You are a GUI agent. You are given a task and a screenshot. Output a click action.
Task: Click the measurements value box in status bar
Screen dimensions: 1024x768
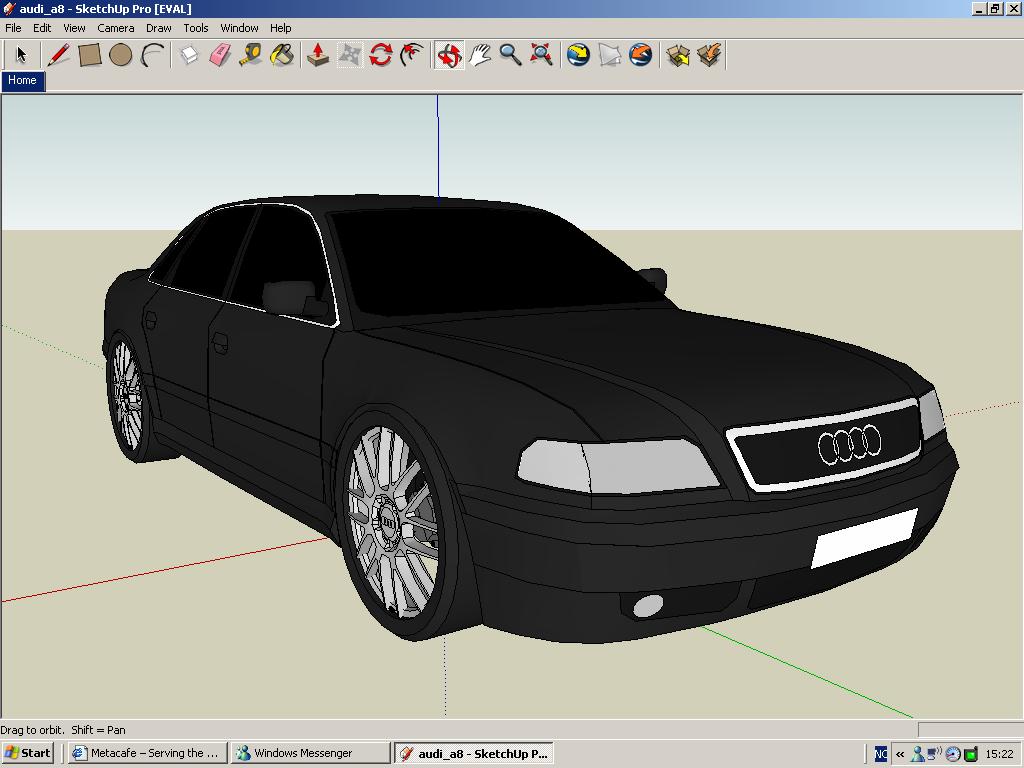point(970,729)
